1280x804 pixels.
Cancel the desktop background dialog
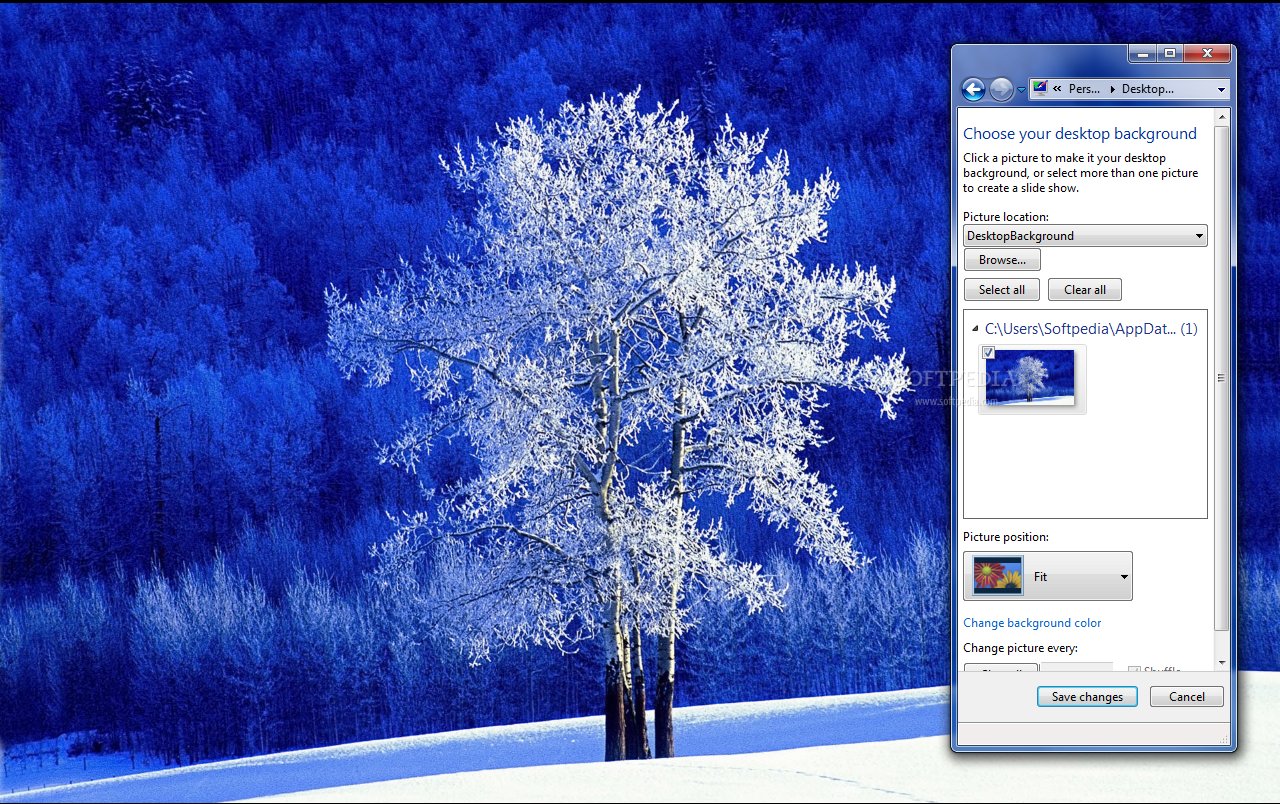[x=1187, y=697]
